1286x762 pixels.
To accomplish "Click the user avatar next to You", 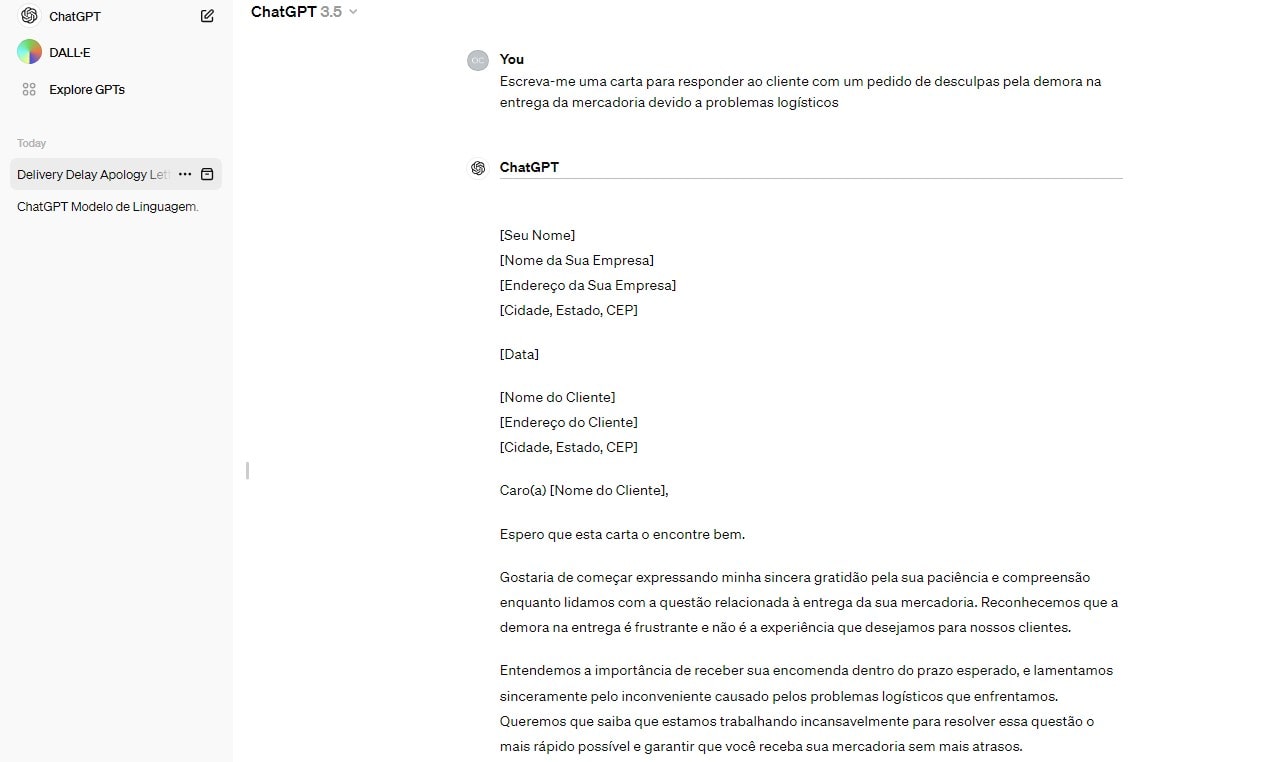I will pyautogui.click(x=478, y=60).
